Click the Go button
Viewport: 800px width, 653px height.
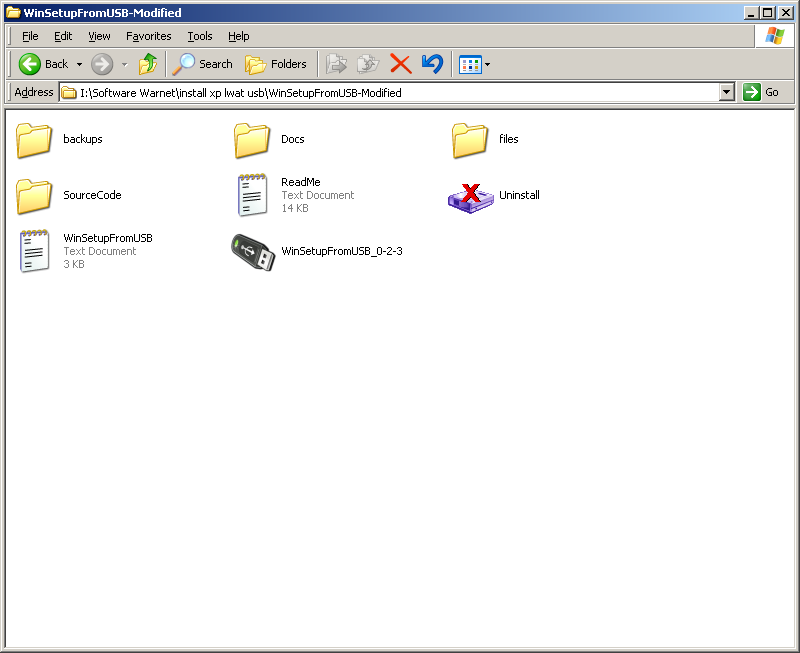[761, 92]
